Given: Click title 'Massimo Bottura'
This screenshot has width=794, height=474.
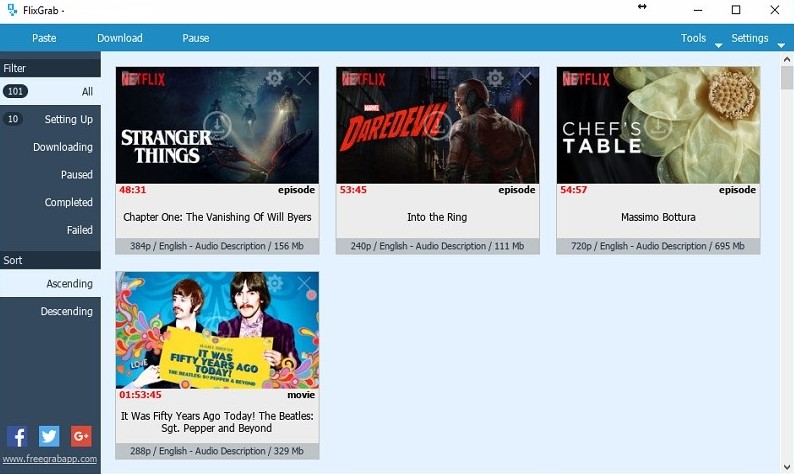Looking at the screenshot, I should 658,217.
